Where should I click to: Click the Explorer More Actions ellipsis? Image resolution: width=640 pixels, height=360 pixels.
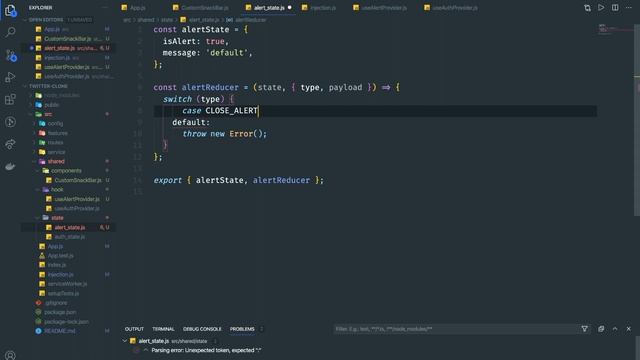105,8
